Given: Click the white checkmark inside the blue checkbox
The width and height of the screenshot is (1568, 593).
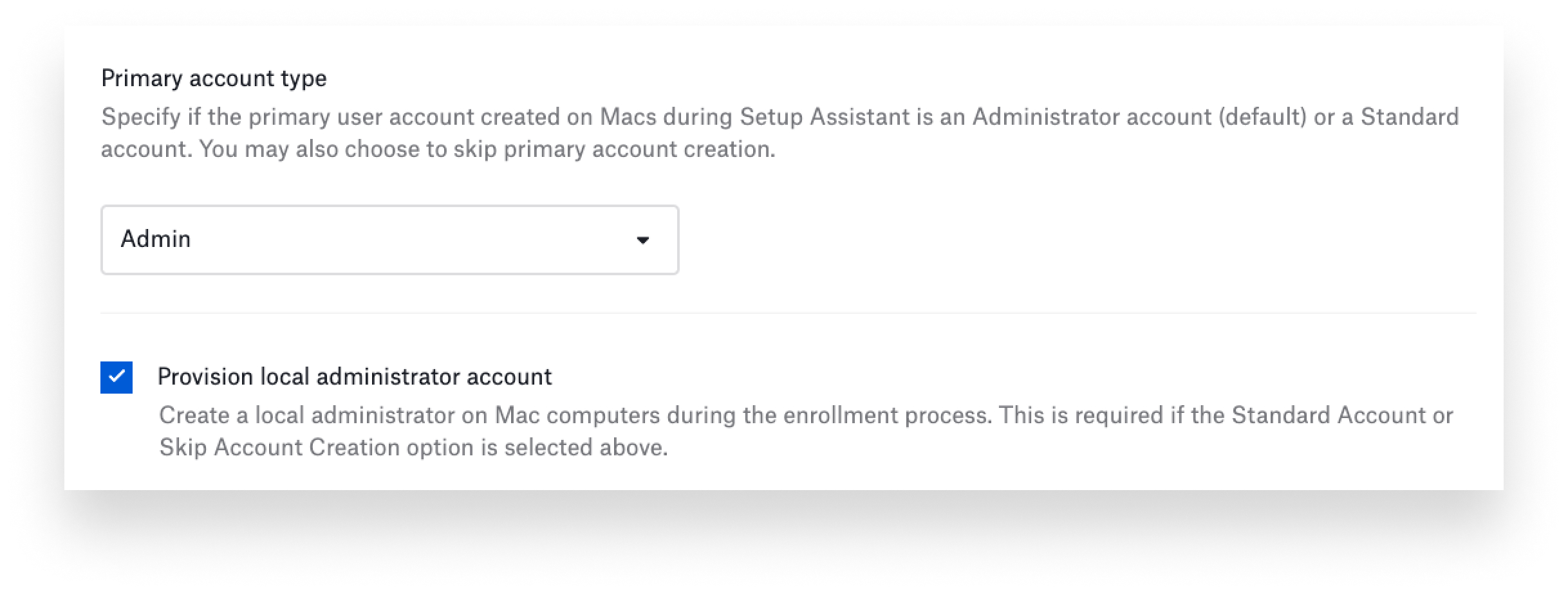Looking at the screenshot, I should click(117, 377).
